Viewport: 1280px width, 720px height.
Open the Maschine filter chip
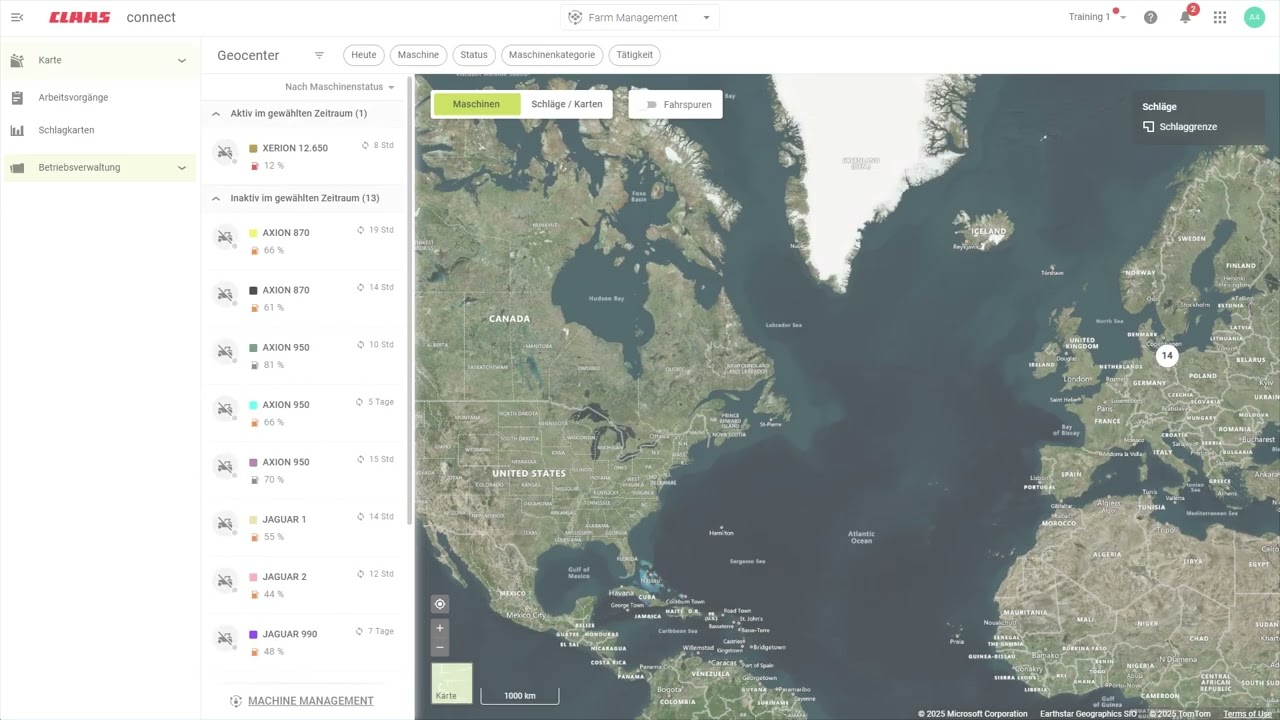418,55
